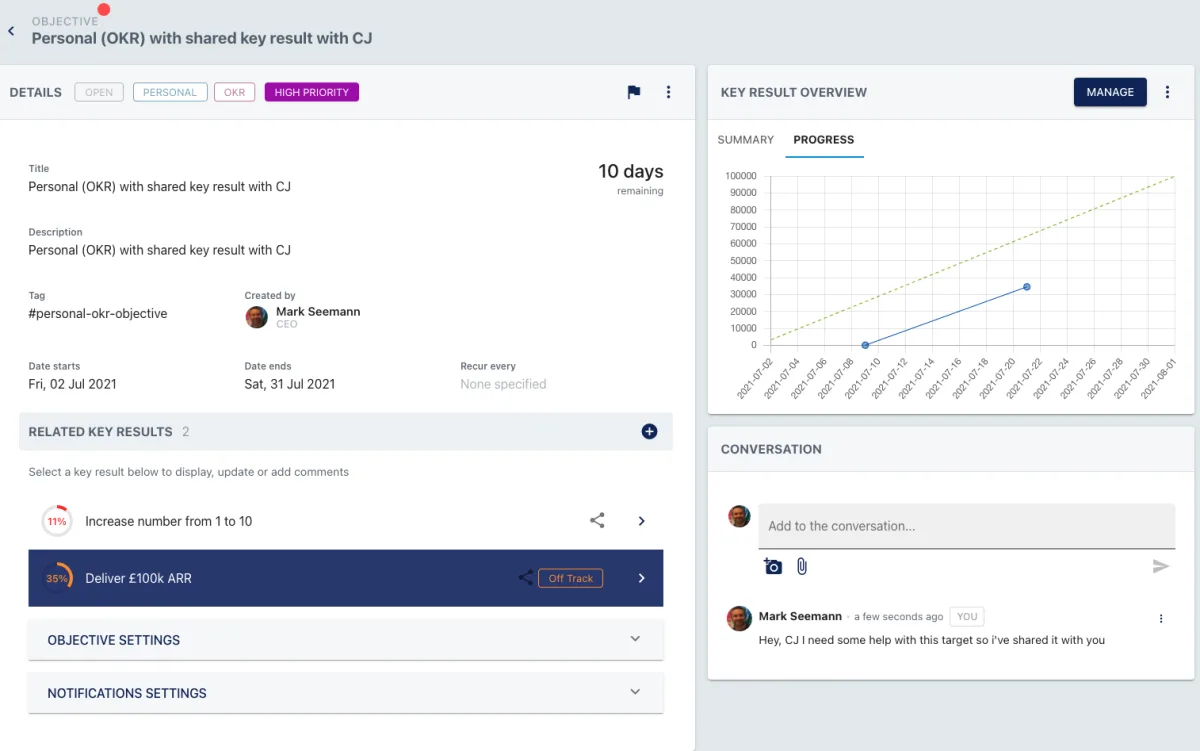
Task: Share the 'Increase number from 1 to 10' key result
Action: [x=597, y=521]
